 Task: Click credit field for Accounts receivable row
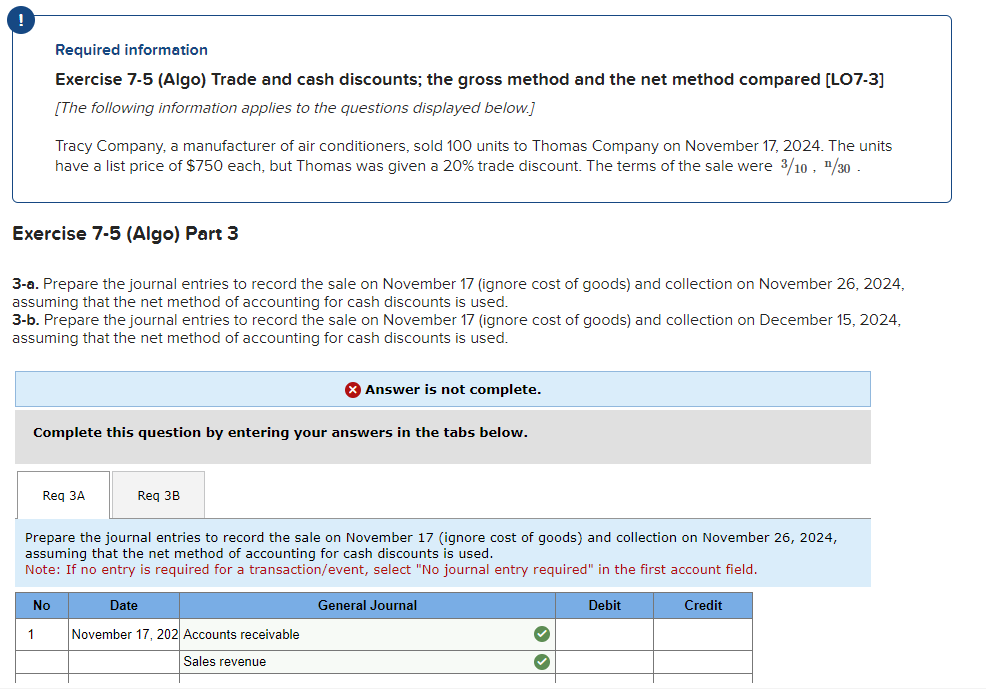(703, 635)
